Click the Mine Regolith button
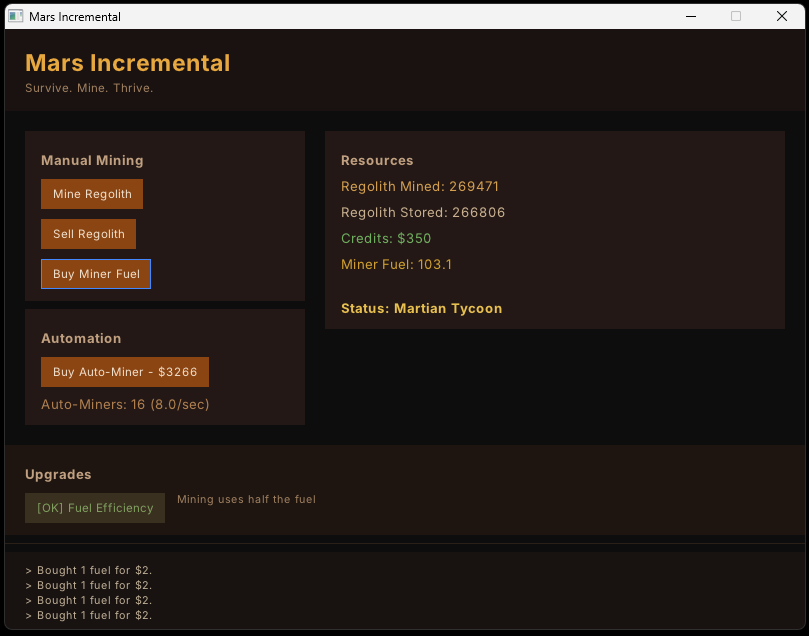This screenshot has height=636, width=809. tap(92, 194)
